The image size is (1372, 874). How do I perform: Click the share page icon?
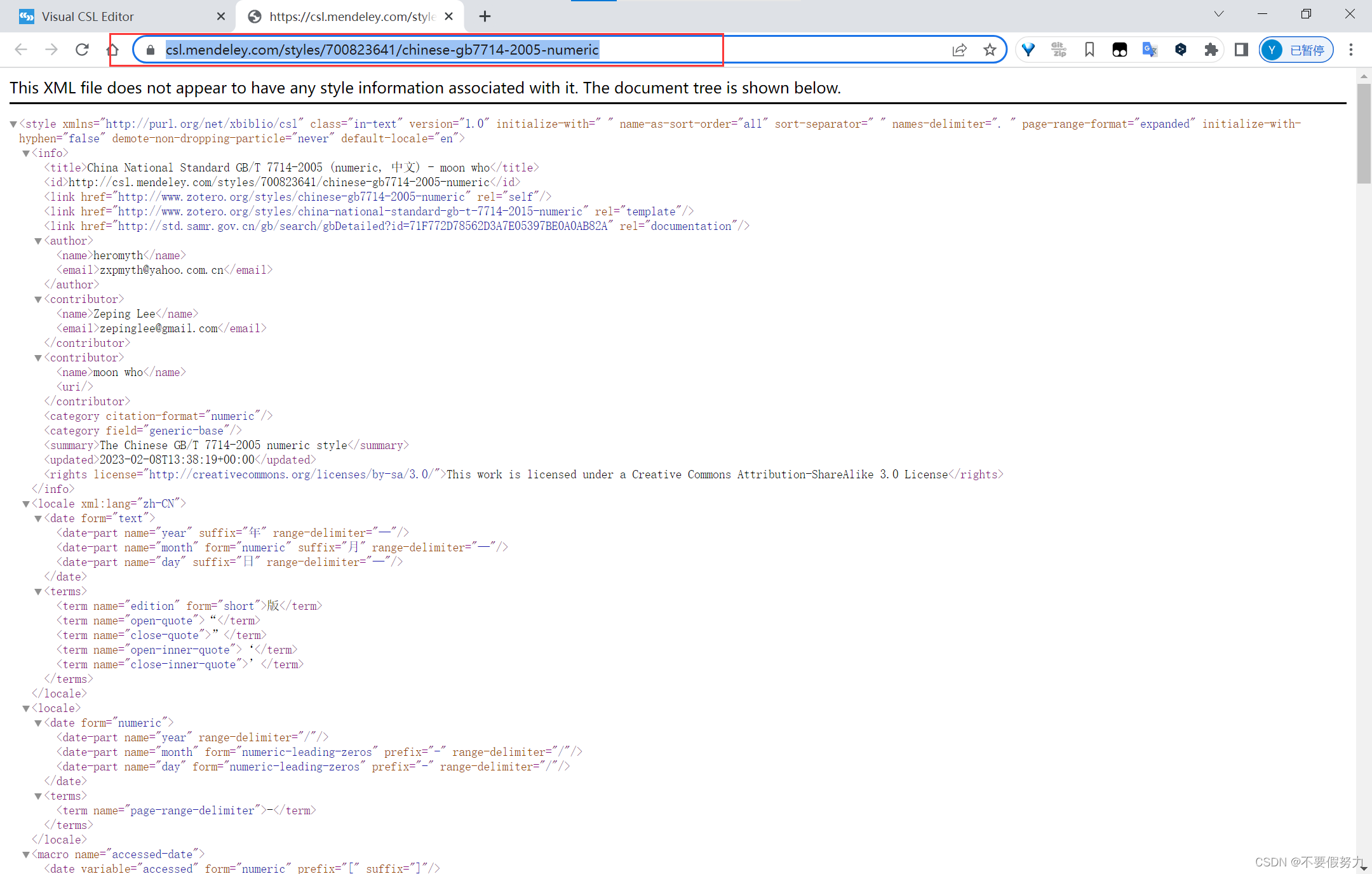pyautogui.click(x=959, y=50)
